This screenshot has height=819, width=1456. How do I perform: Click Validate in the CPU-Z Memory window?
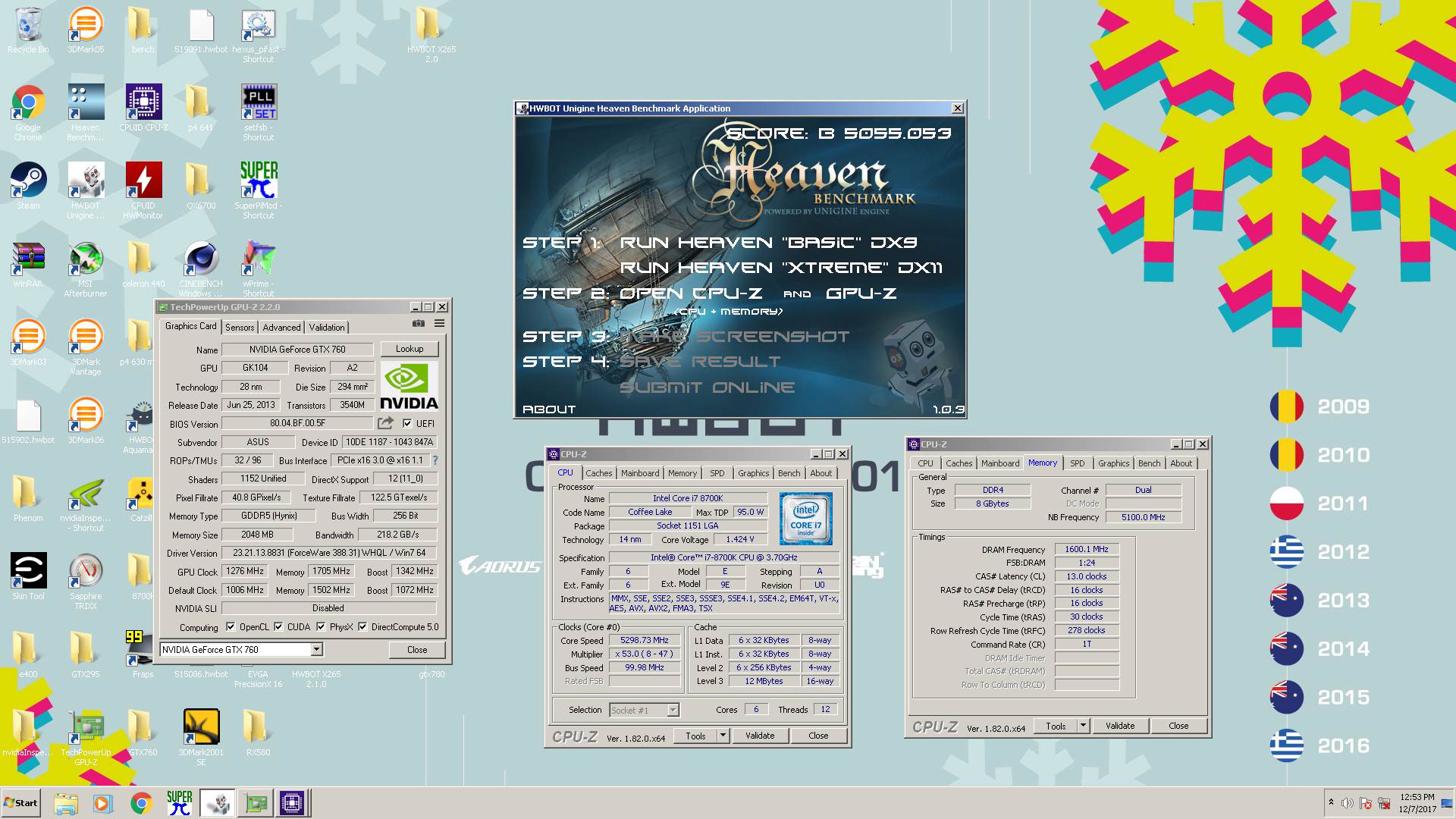(x=1120, y=726)
